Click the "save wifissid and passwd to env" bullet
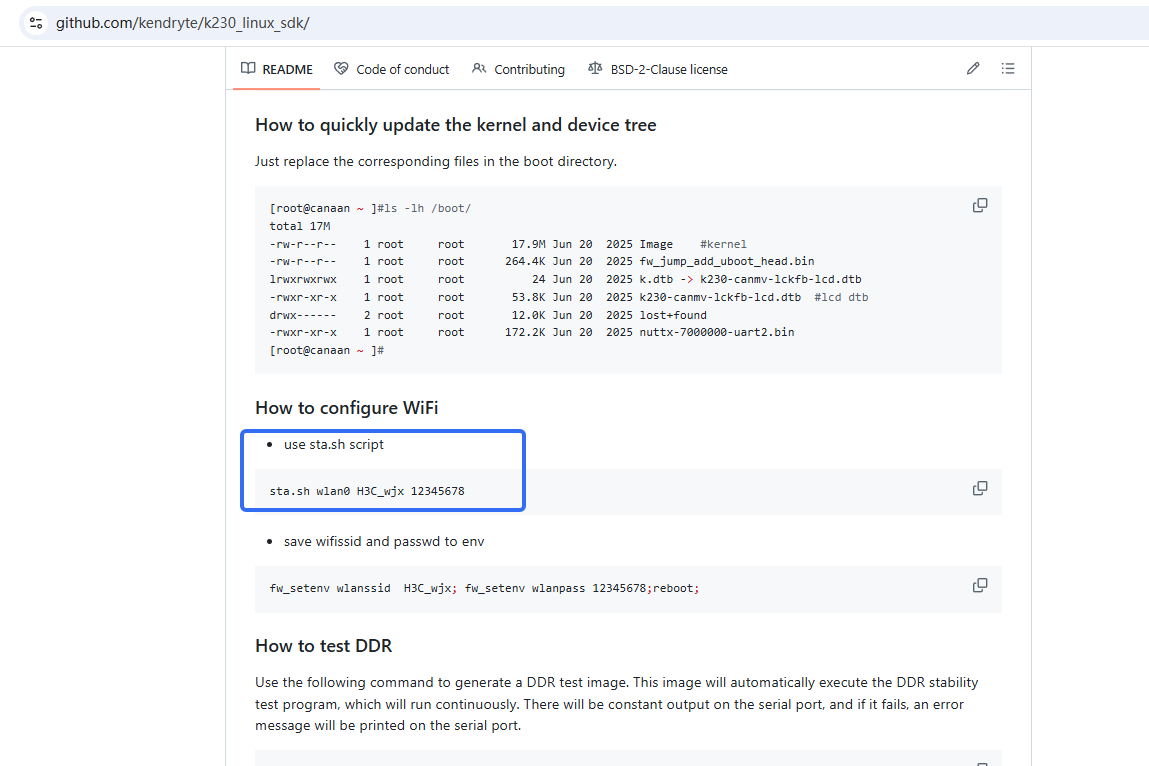Screen dimensions: 1149x766 384,541
